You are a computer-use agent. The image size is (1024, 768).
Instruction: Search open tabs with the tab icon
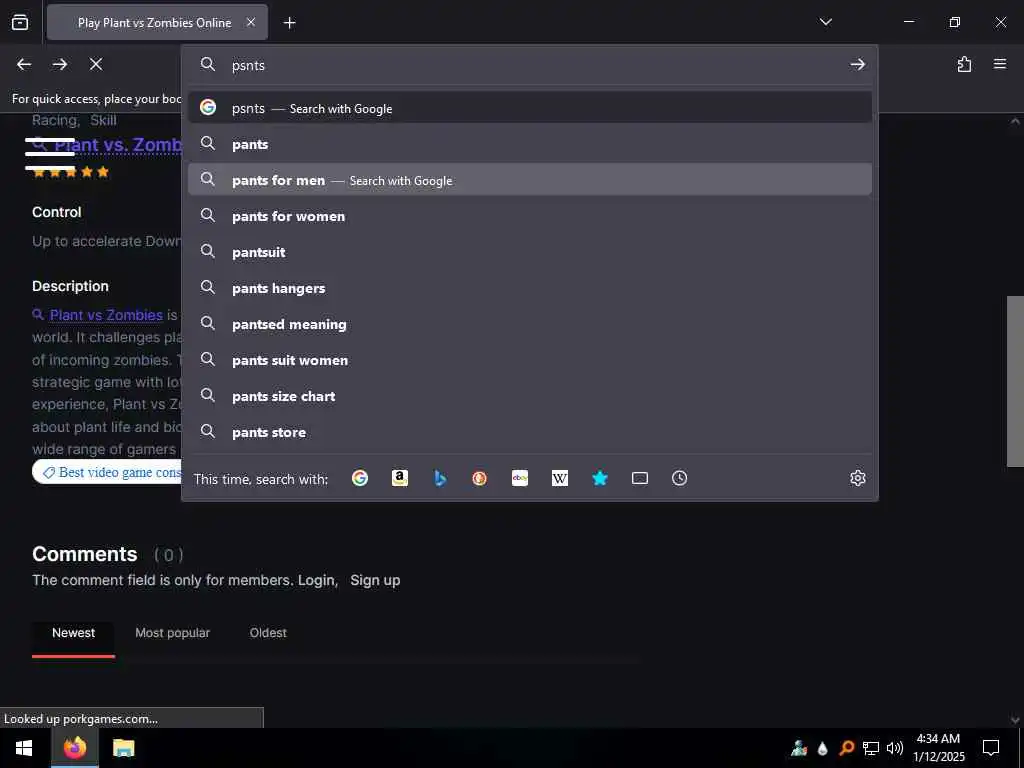(640, 478)
